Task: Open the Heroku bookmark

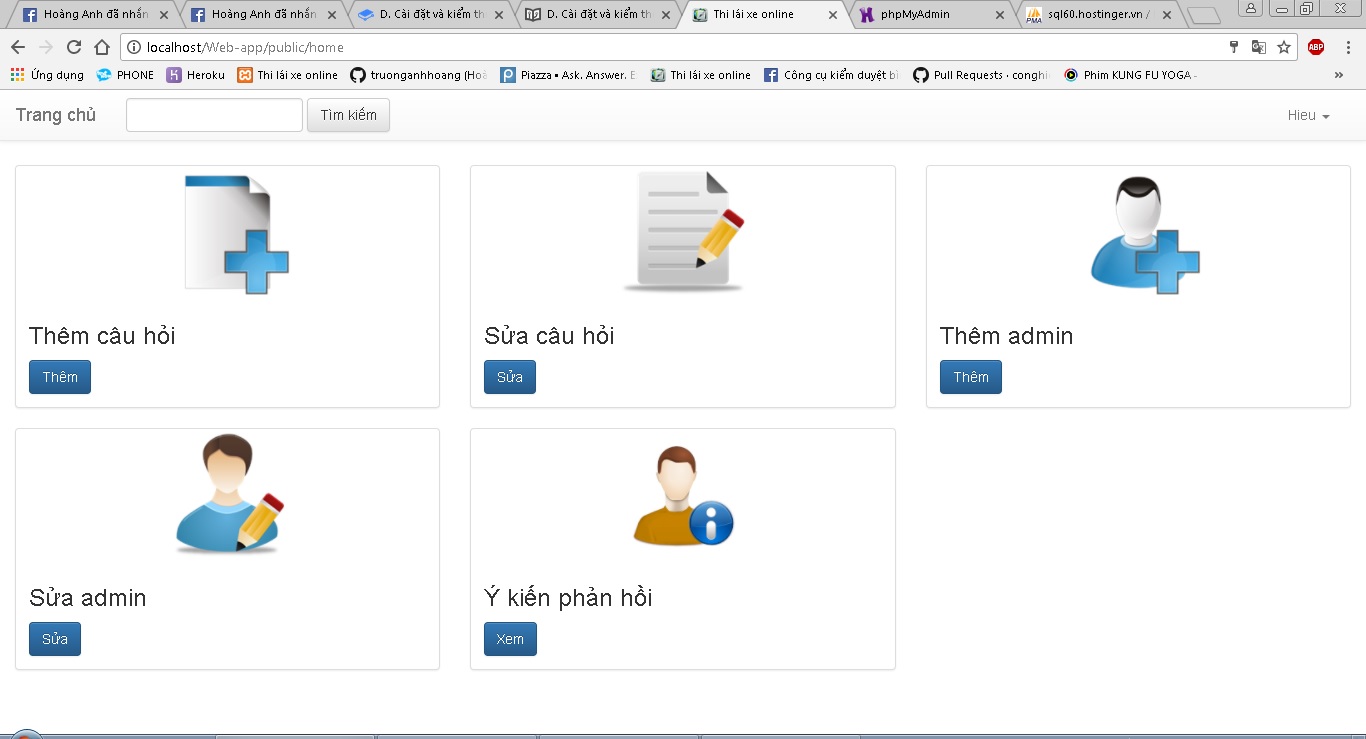Action: pyautogui.click(x=196, y=75)
